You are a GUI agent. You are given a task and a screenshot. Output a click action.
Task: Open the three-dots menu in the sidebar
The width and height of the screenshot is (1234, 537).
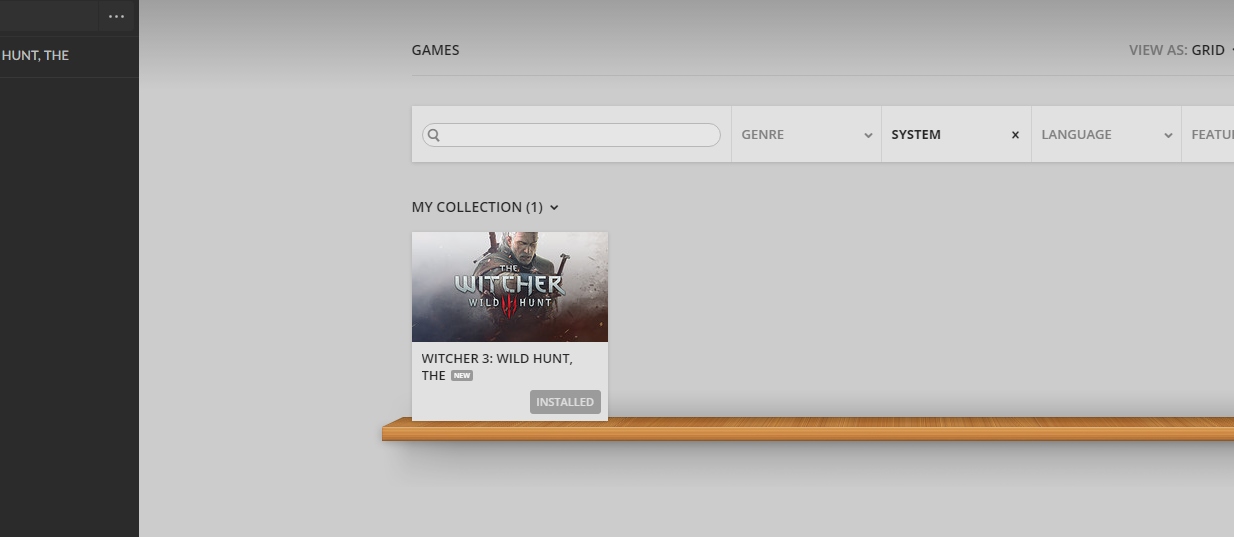[117, 16]
